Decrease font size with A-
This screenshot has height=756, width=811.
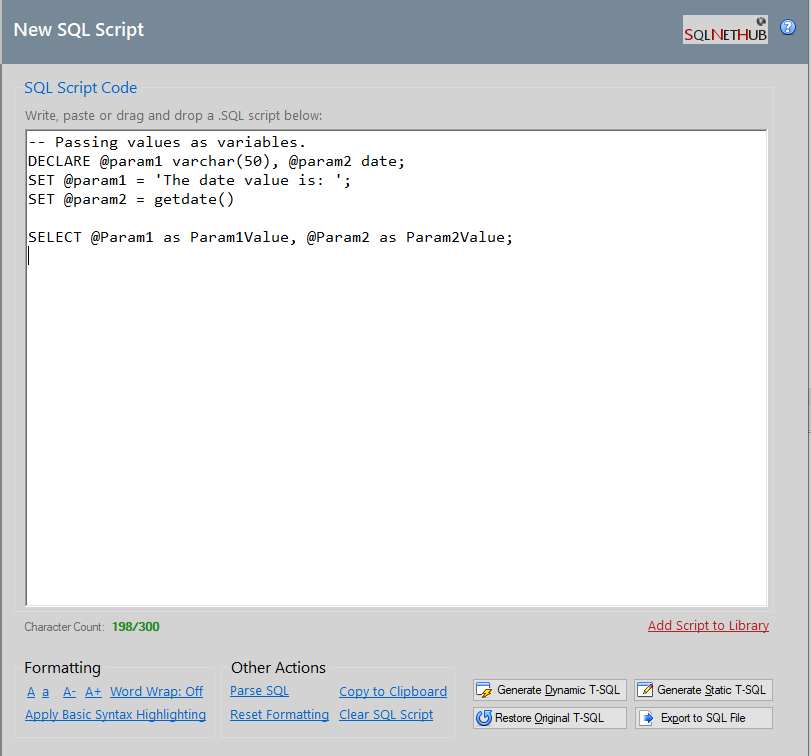[69, 691]
